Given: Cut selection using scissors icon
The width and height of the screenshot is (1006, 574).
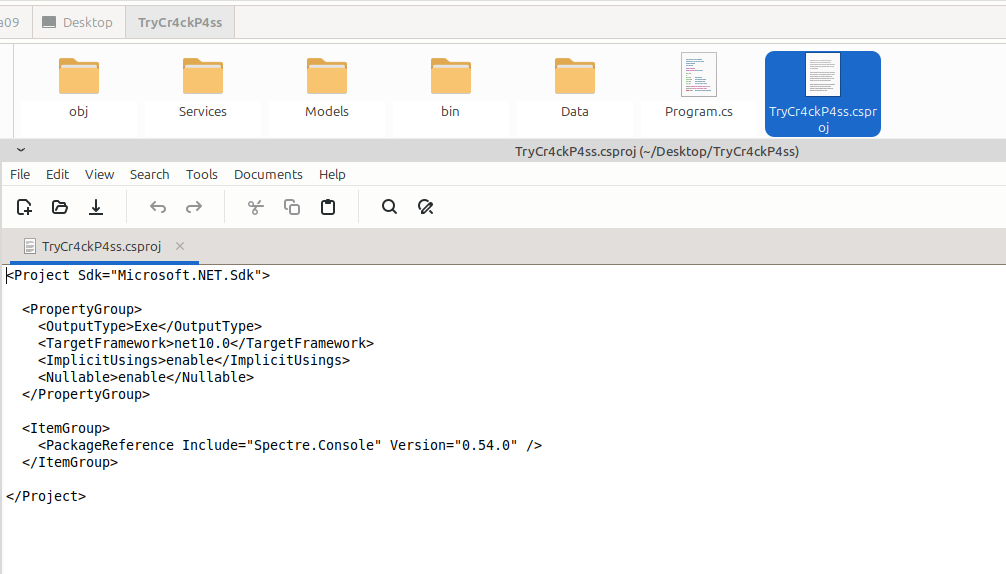Looking at the screenshot, I should click(255, 207).
